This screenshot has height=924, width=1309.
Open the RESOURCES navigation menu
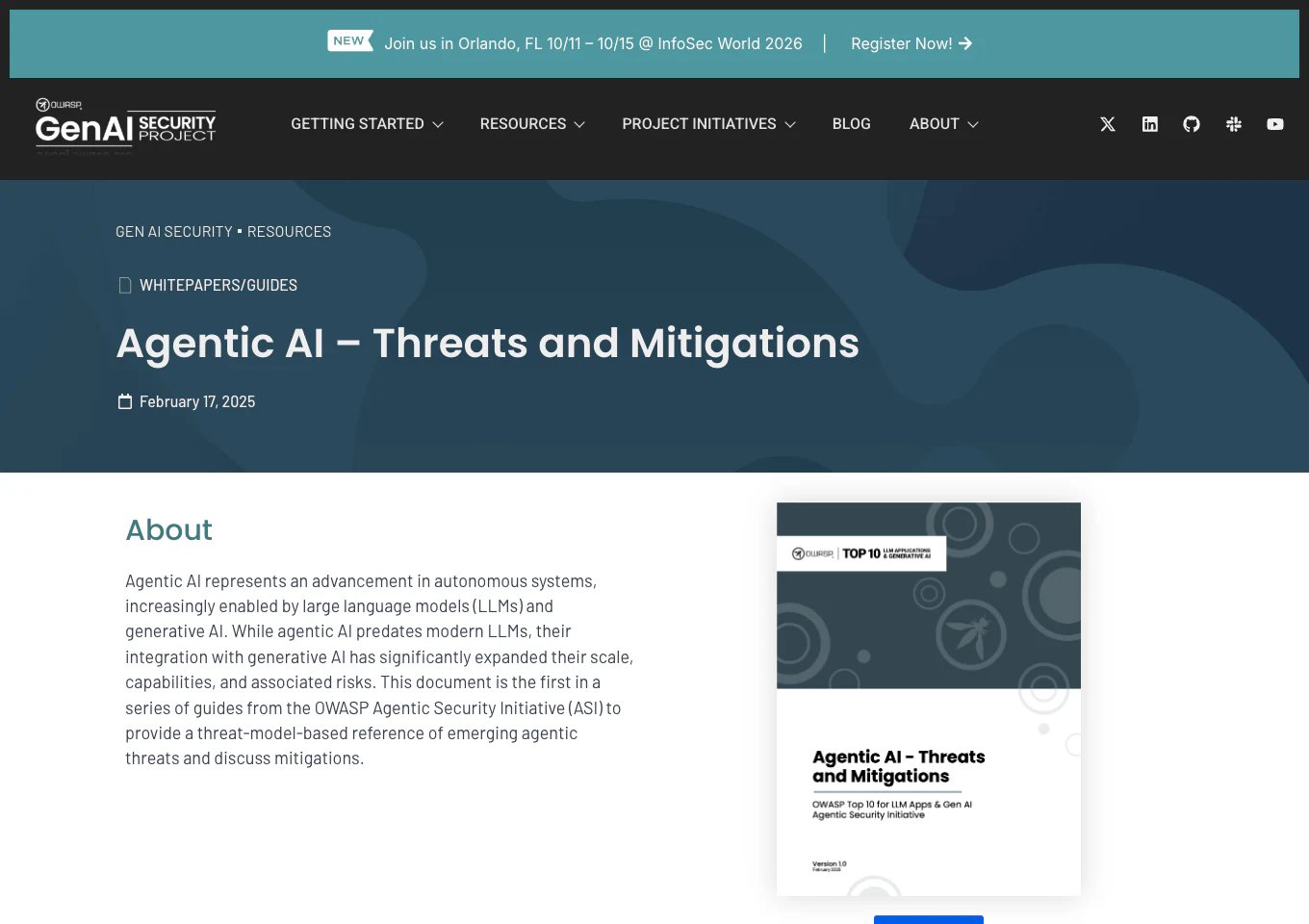[x=523, y=124]
